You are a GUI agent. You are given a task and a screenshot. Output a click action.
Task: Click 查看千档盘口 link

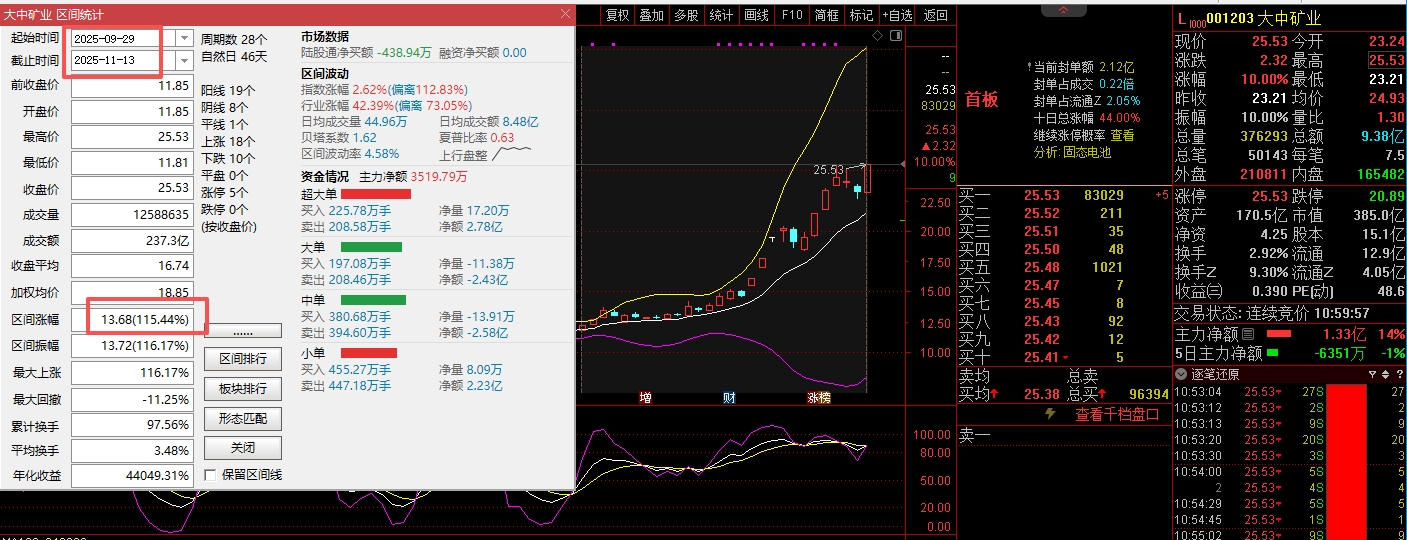coord(1117,414)
